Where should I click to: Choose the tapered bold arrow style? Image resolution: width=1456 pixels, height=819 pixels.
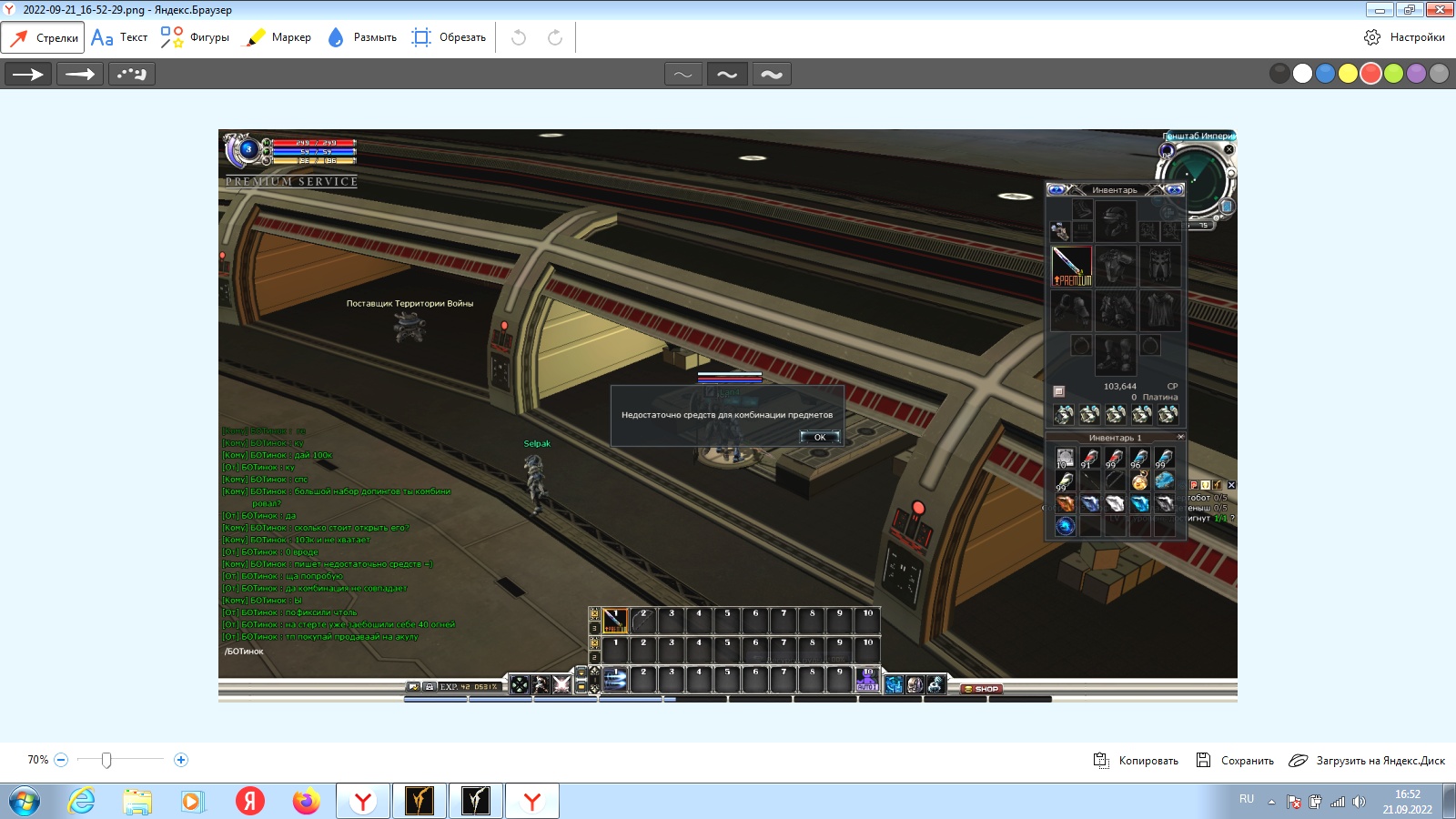click(80, 74)
